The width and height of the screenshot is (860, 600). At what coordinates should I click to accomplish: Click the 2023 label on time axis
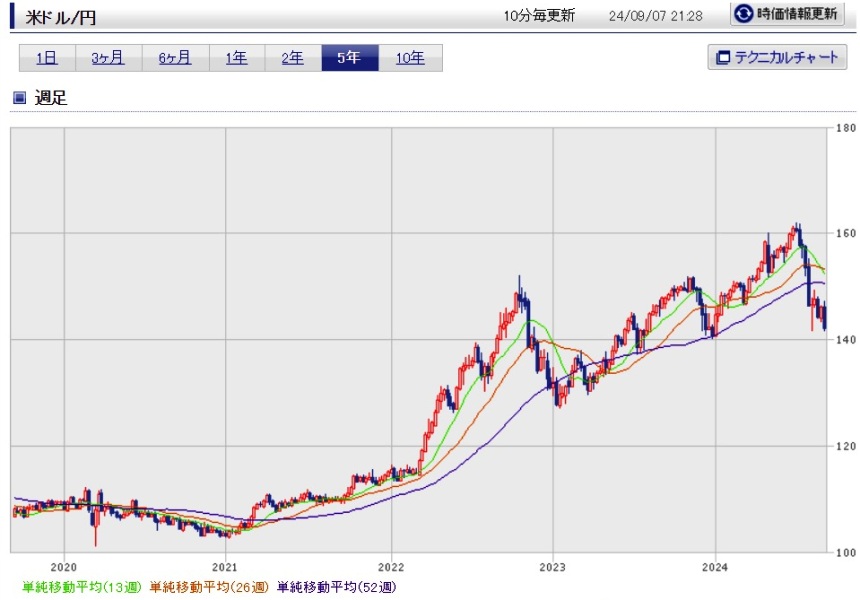pyautogui.click(x=553, y=564)
